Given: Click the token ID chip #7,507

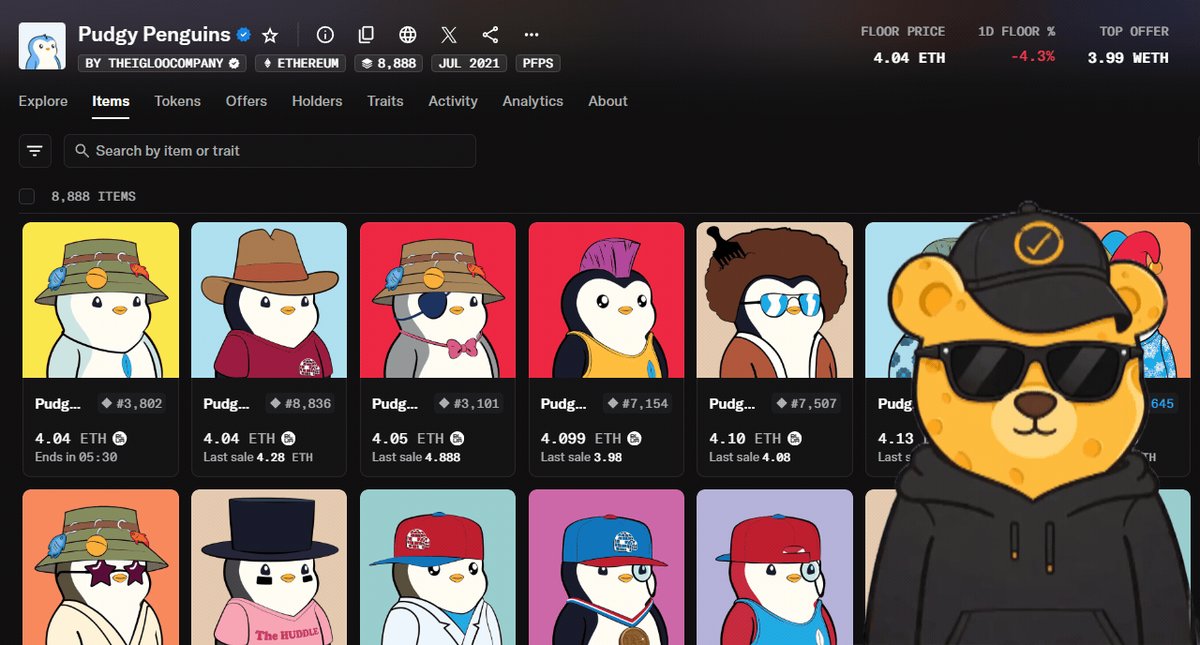Looking at the screenshot, I should (806, 404).
